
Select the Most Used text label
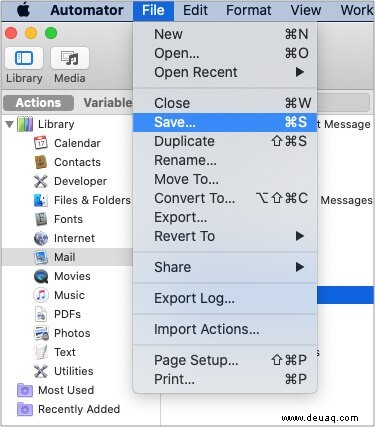tap(66, 390)
